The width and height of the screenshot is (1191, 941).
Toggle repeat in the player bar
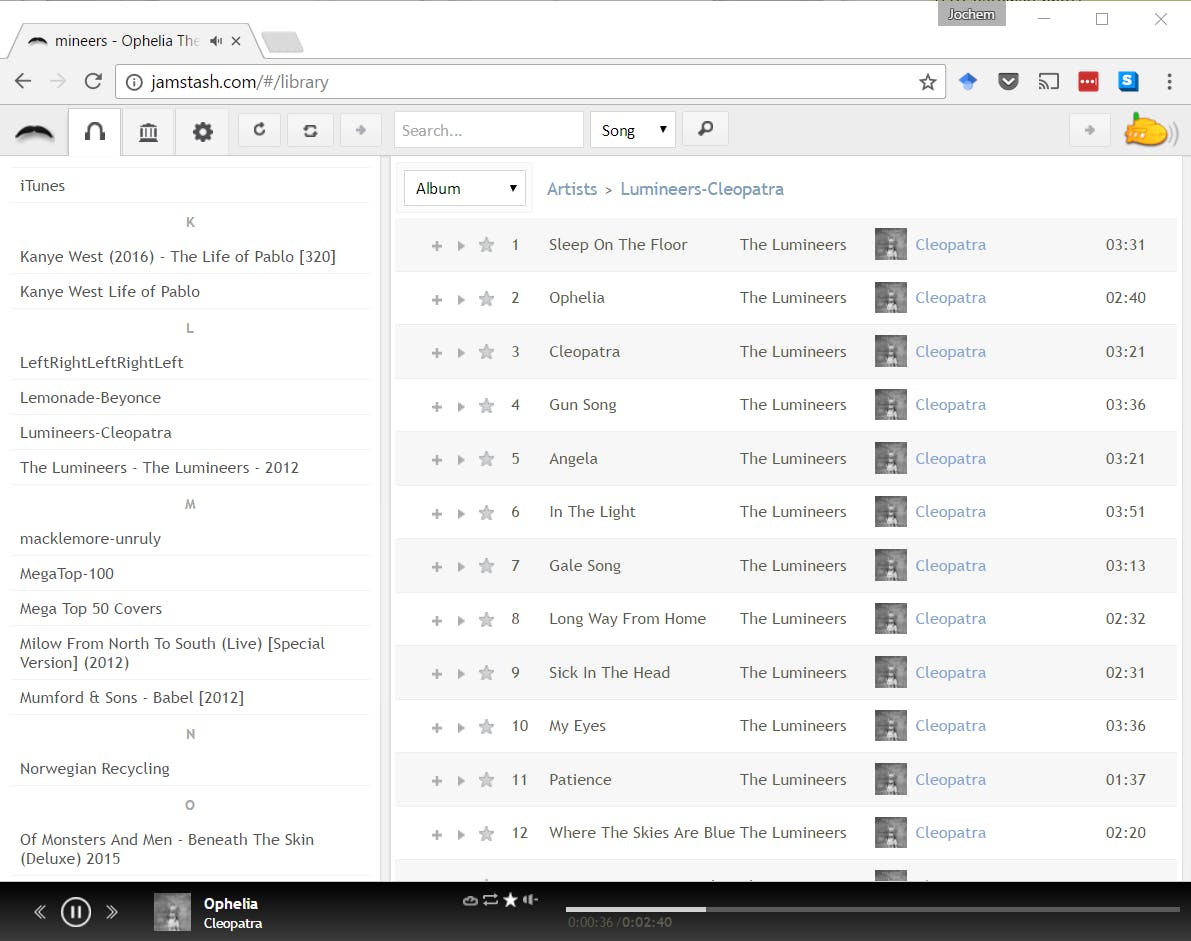491,900
